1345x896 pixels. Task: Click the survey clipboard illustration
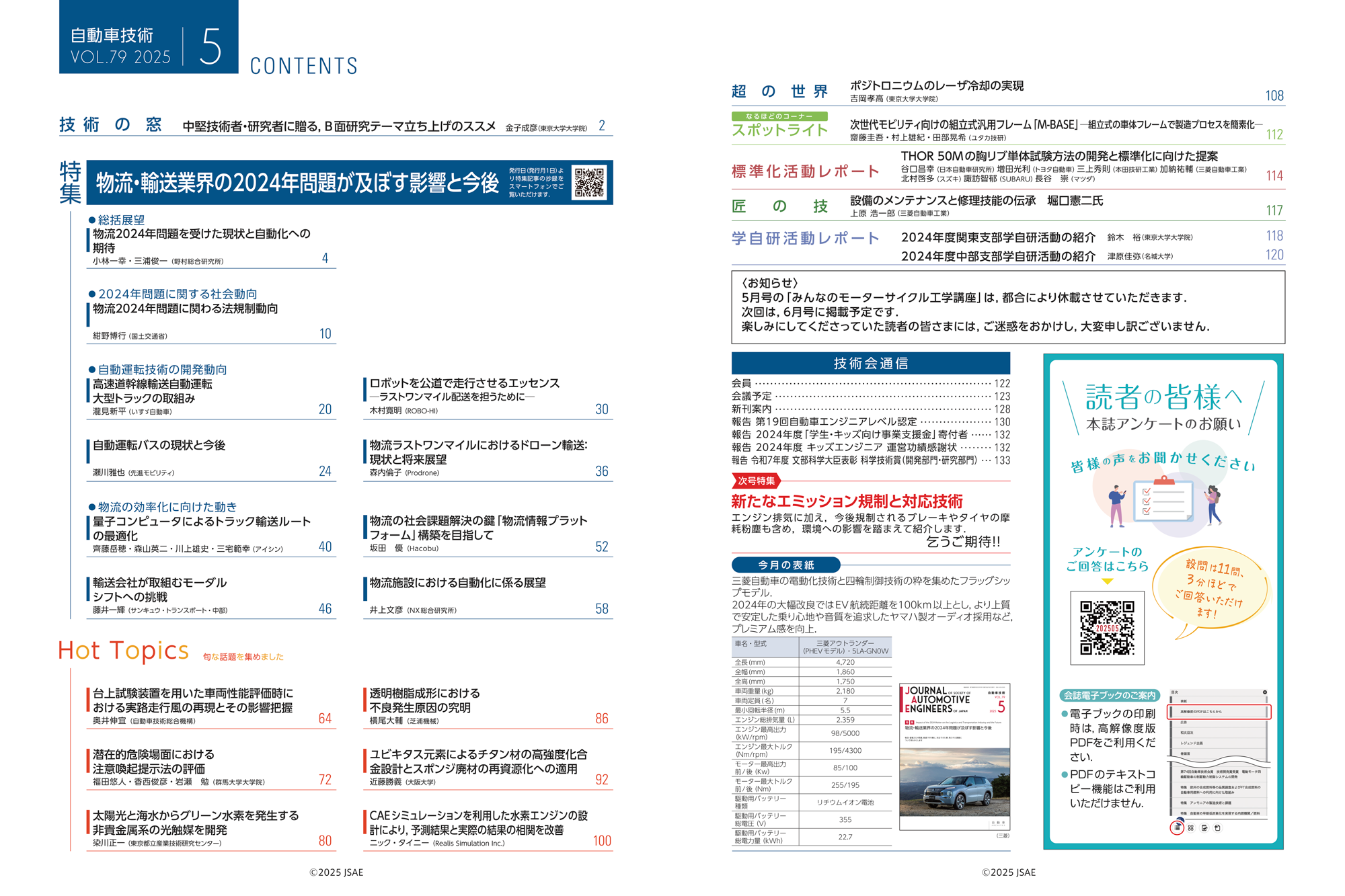coord(1163,499)
